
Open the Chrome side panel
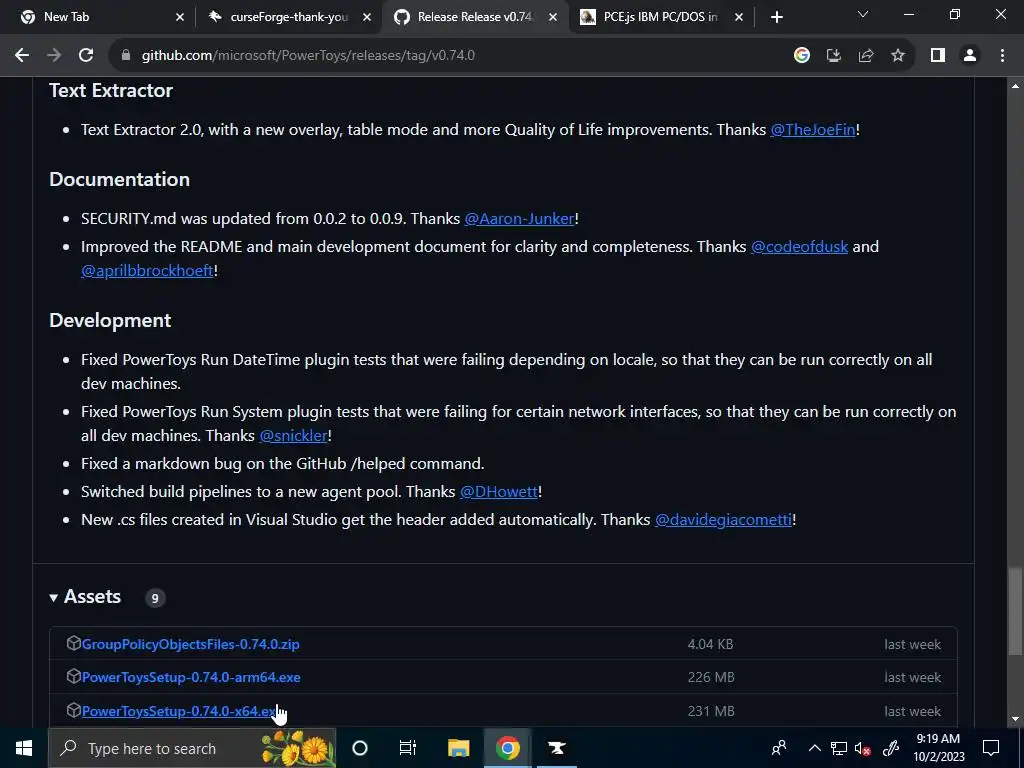click(938, 56)
